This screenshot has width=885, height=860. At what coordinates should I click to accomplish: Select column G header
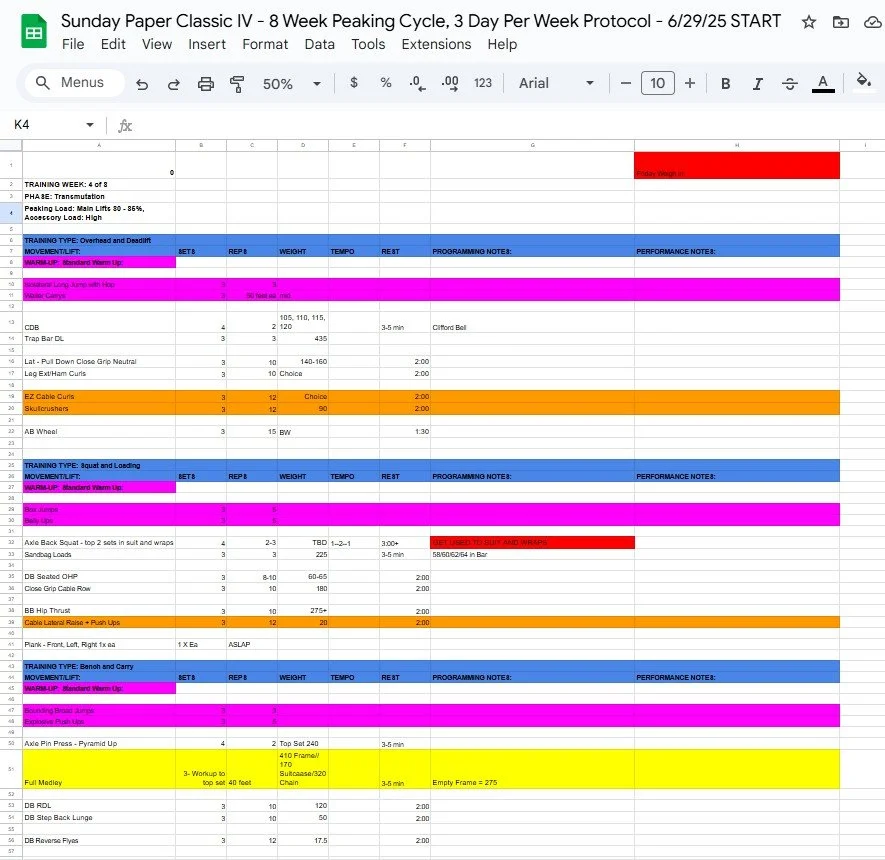click(532, 146)
